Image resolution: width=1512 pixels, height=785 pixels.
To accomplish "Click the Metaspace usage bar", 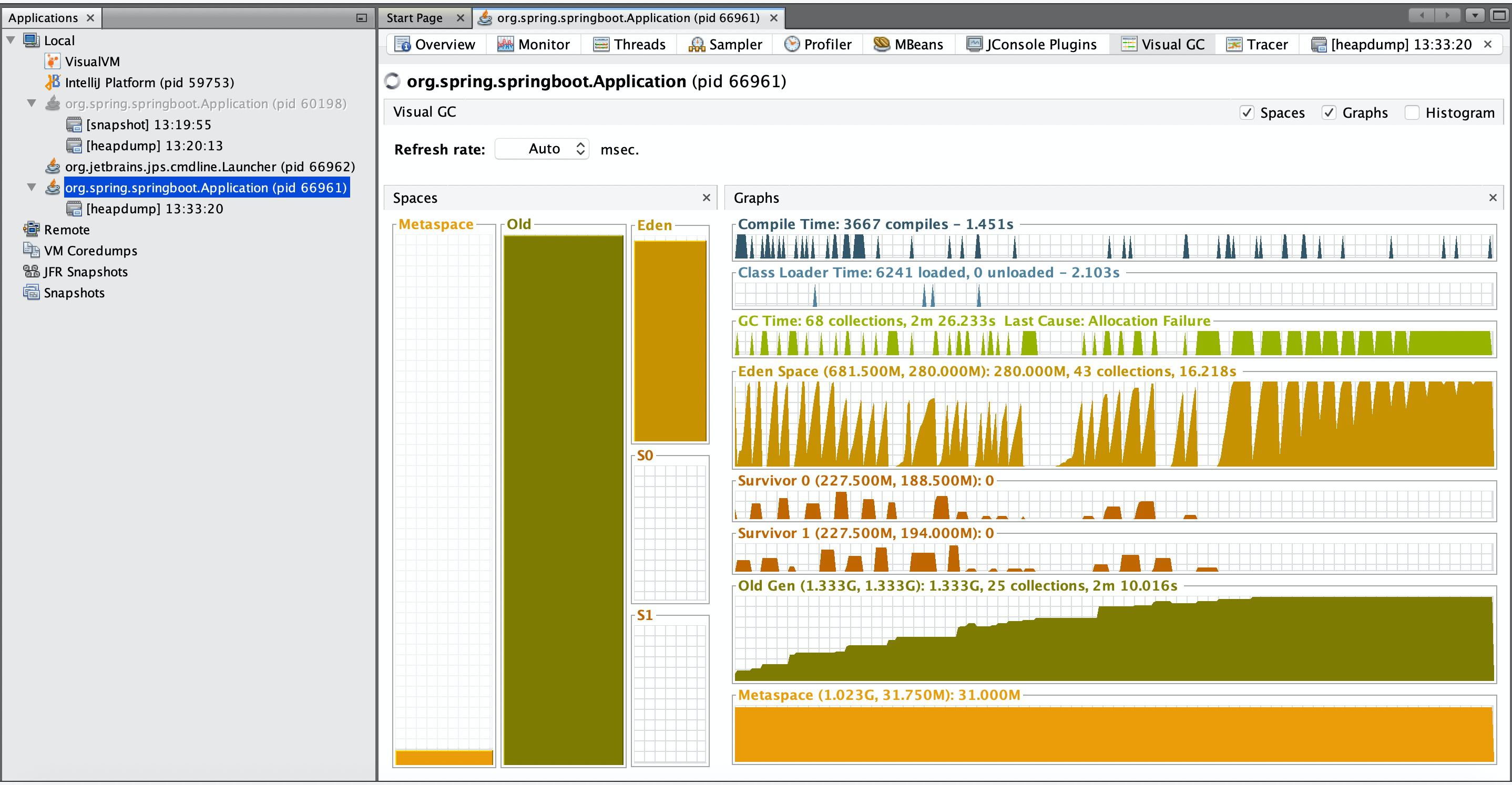I will pos(444,758).
